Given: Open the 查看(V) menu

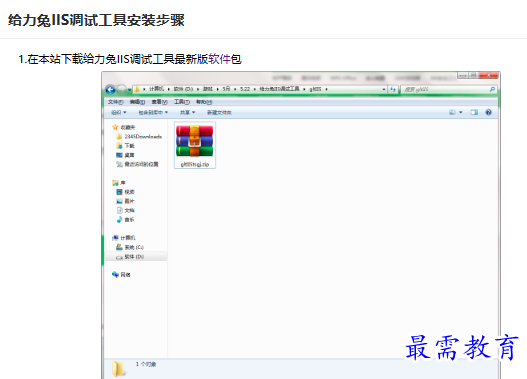Looking at the screenshot, I should point(159,102).
